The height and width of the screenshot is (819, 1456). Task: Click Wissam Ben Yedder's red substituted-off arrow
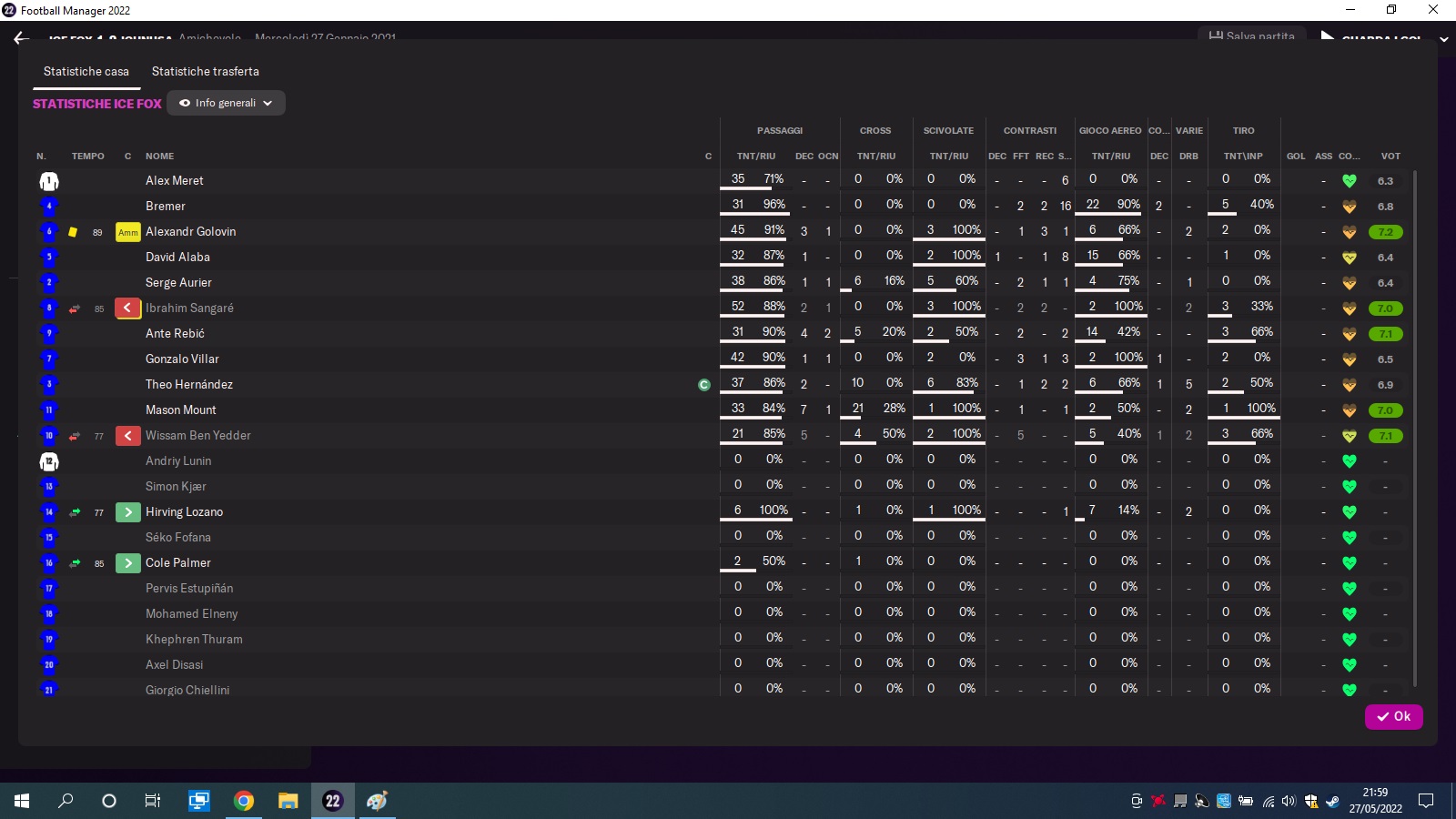(x=128, y=436)
